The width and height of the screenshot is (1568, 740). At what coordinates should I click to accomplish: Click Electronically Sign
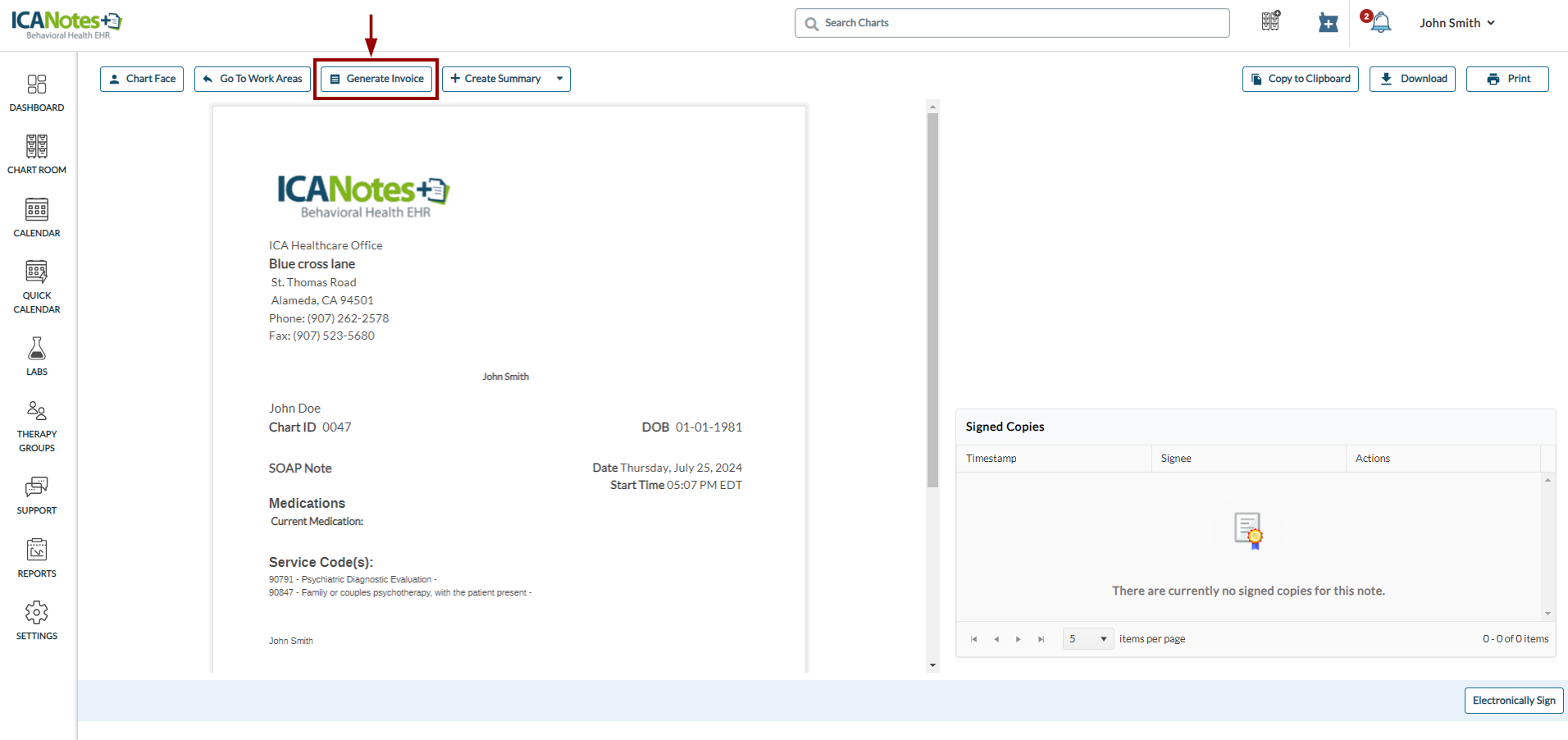(x=1514, y=701)
